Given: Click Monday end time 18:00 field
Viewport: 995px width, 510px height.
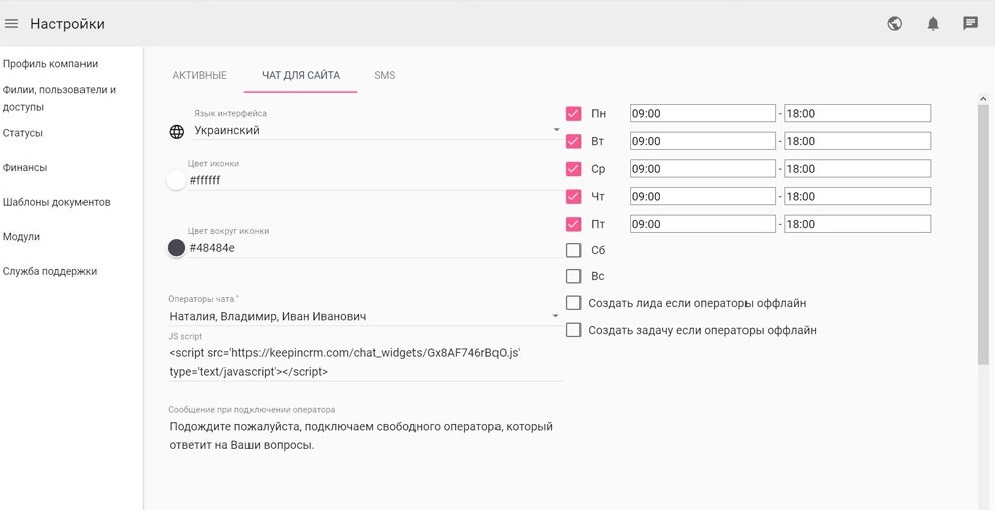Looking at the screenshot, I should 857,114.
